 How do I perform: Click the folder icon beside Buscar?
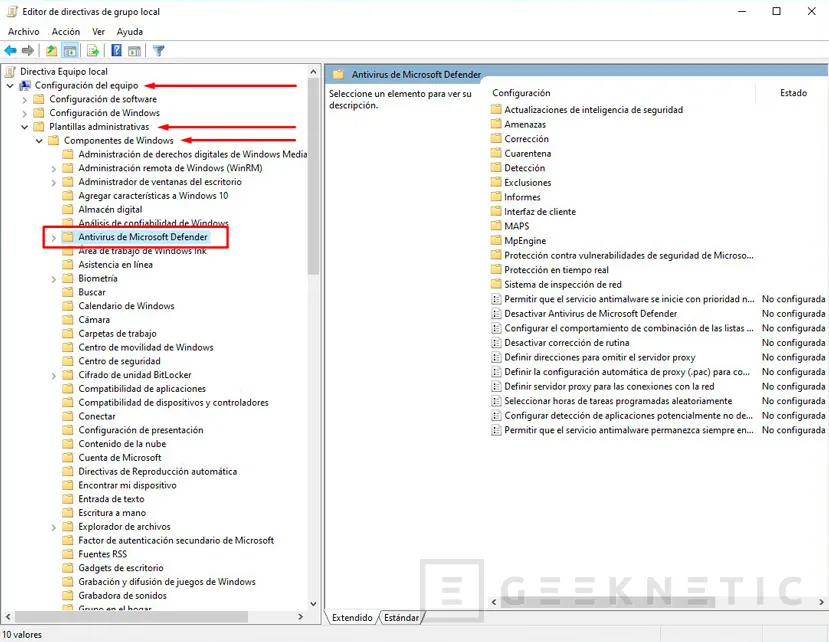(x=68, y=292)
